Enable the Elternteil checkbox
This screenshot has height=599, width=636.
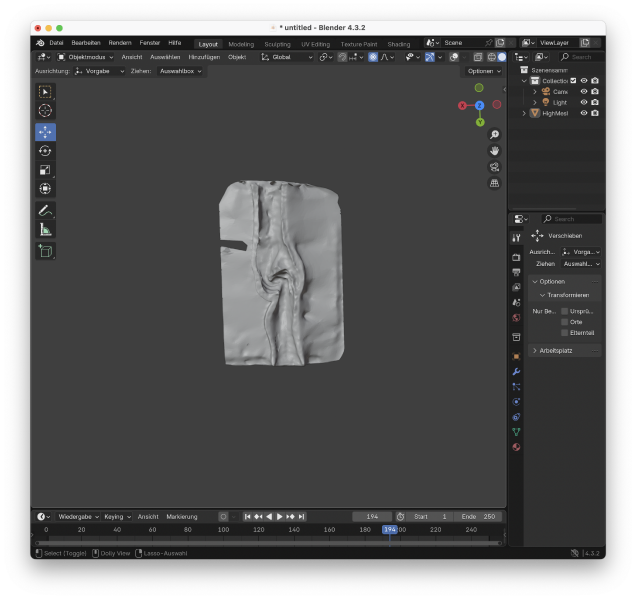tap(564, 333)
